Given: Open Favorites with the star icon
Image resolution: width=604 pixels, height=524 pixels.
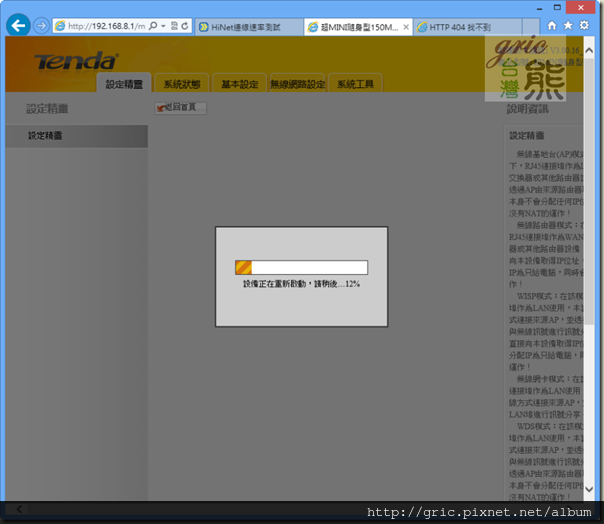Looking at the screenshot, I should point(568,25).
